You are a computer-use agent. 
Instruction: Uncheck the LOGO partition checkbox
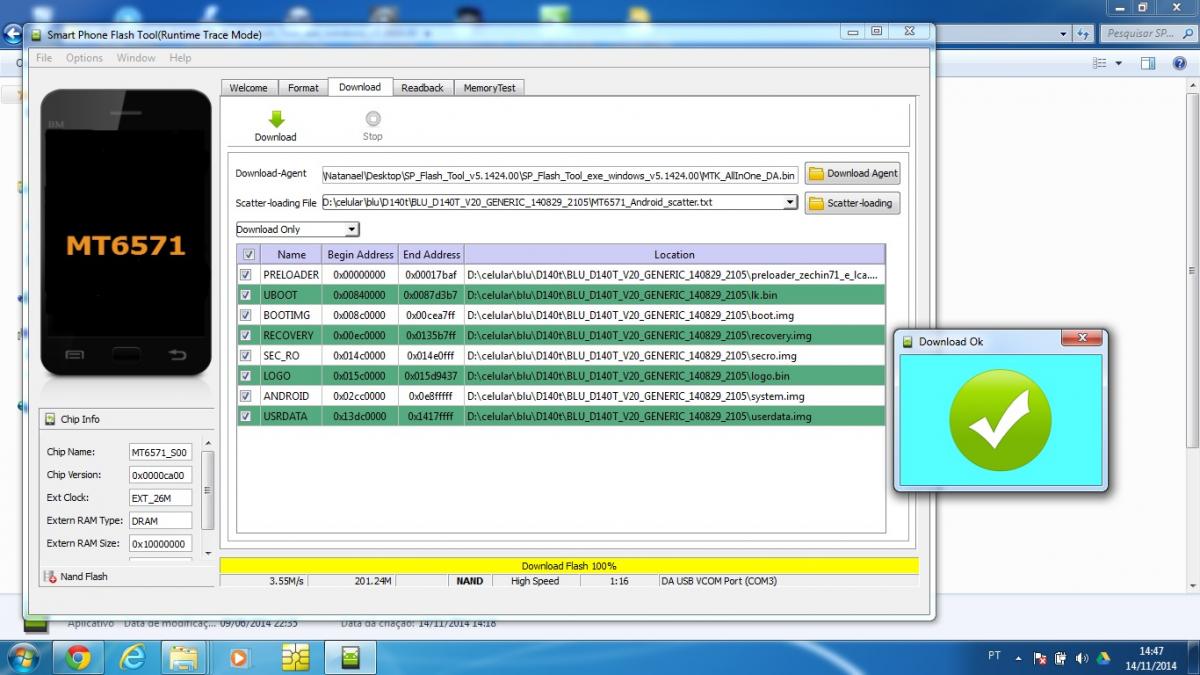[246, 376]
